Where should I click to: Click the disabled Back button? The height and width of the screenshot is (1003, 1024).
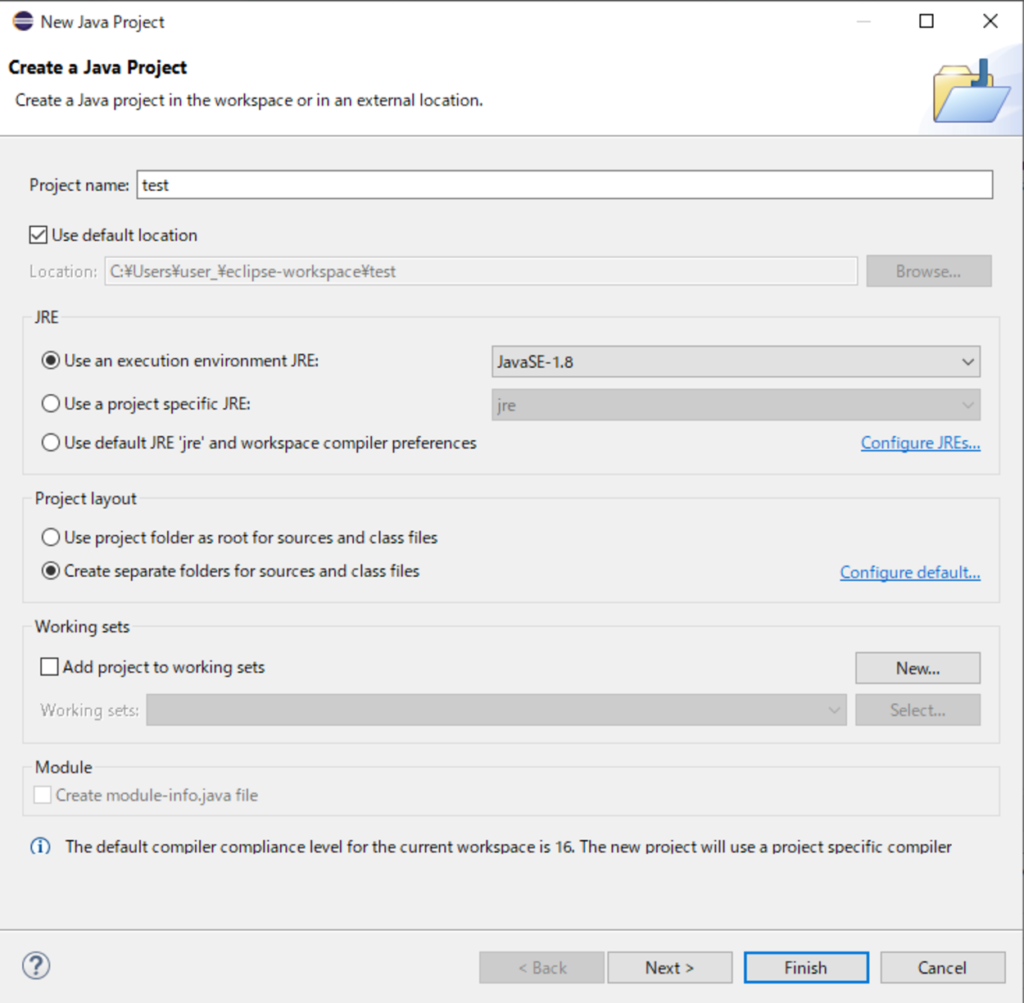click(541, 967)
